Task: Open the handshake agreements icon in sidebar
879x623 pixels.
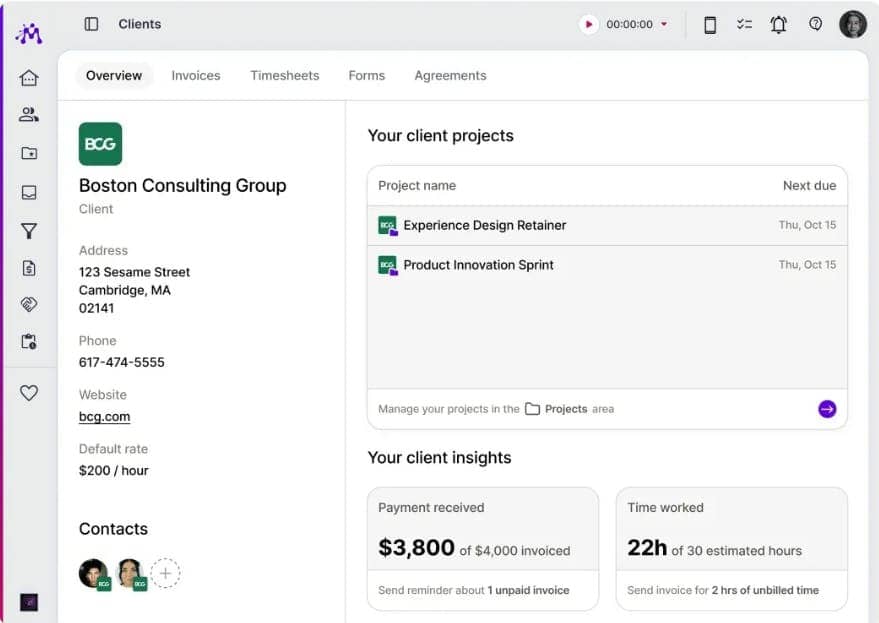Action: tap(29, 304)
